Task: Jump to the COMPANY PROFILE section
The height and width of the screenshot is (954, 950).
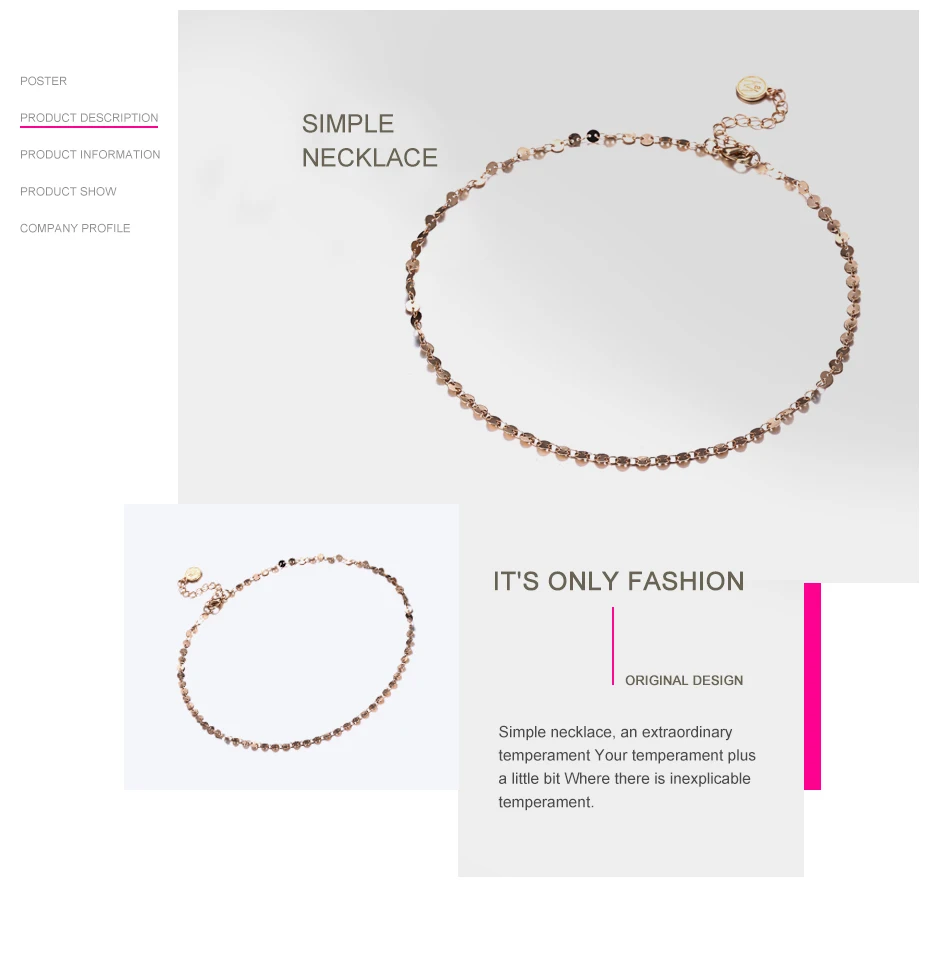Action: coord(75,228)
